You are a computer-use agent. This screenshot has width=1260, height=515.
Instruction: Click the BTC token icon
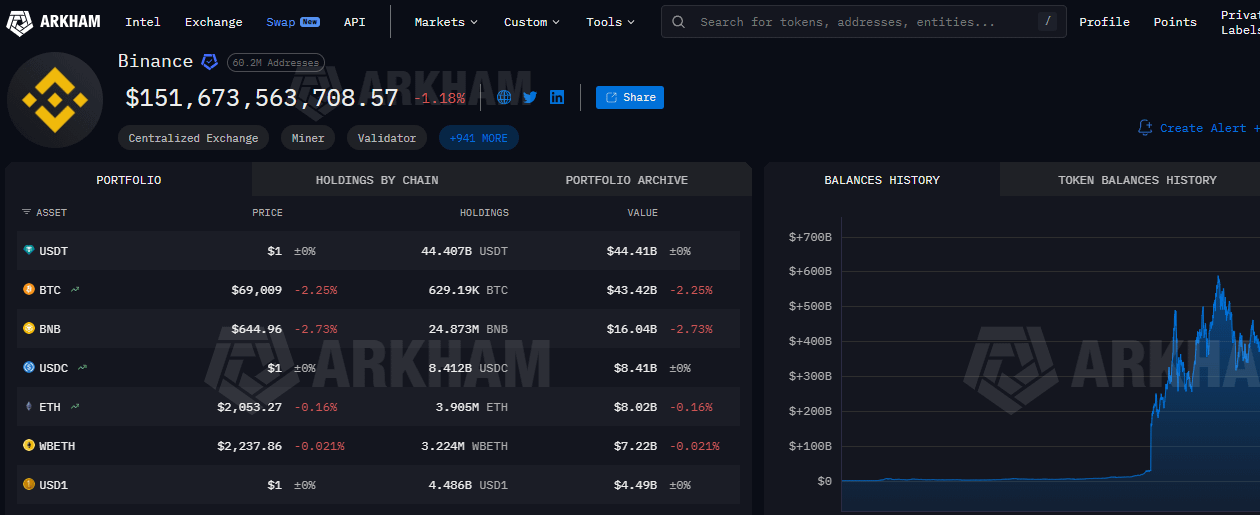(29, 290)
